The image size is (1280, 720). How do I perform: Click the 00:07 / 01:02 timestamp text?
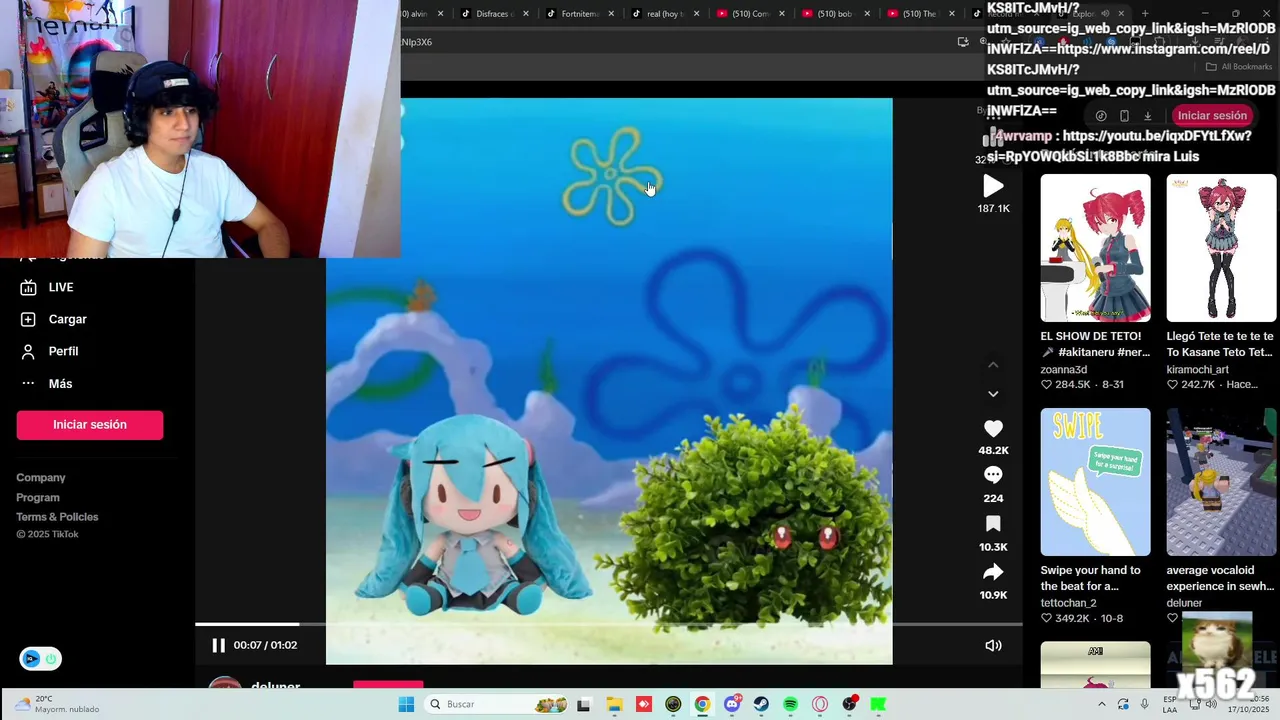265,645
